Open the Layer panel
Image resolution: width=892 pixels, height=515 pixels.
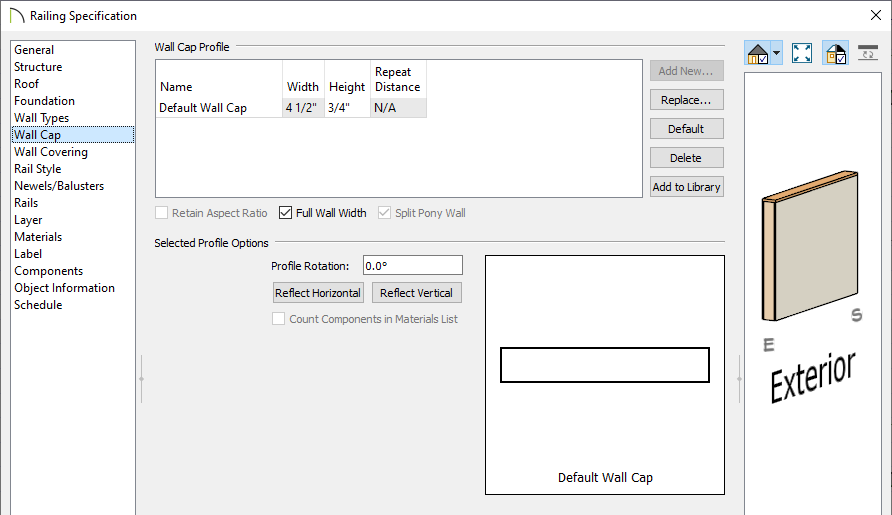(28, 220)
